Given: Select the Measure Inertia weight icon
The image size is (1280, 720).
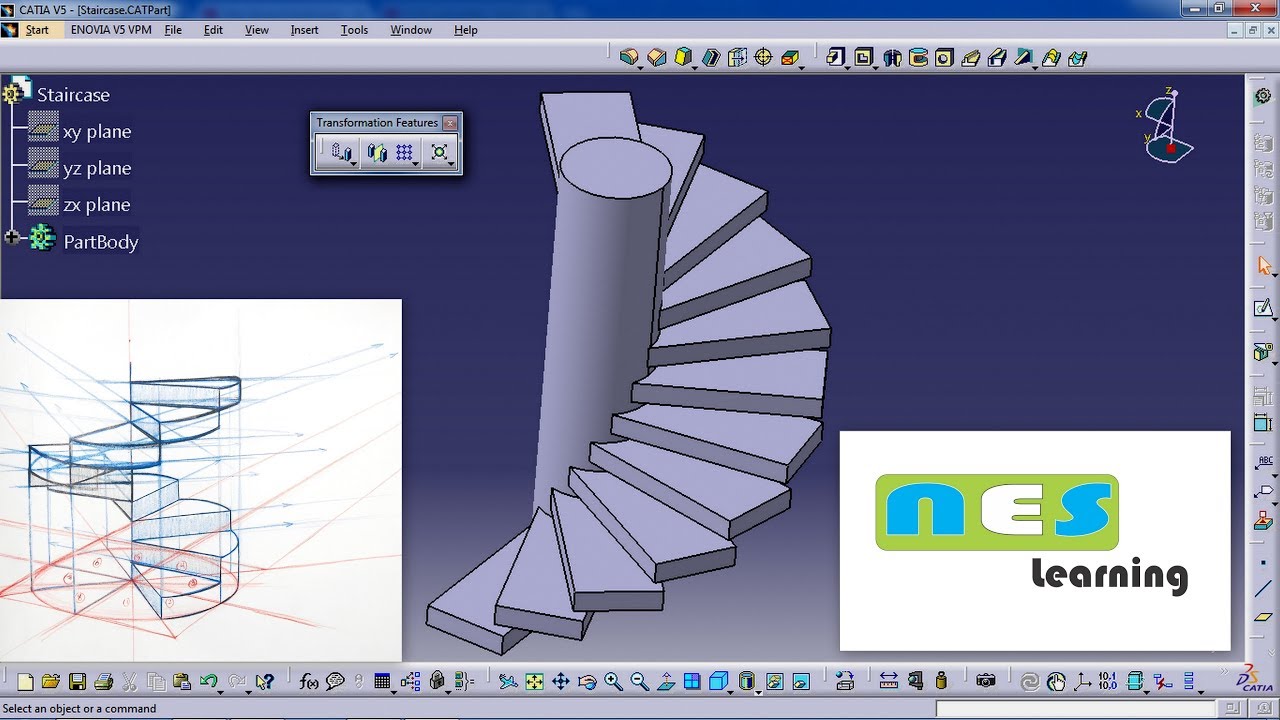Looking at the screenshot, I should click(x=941, y=681).
